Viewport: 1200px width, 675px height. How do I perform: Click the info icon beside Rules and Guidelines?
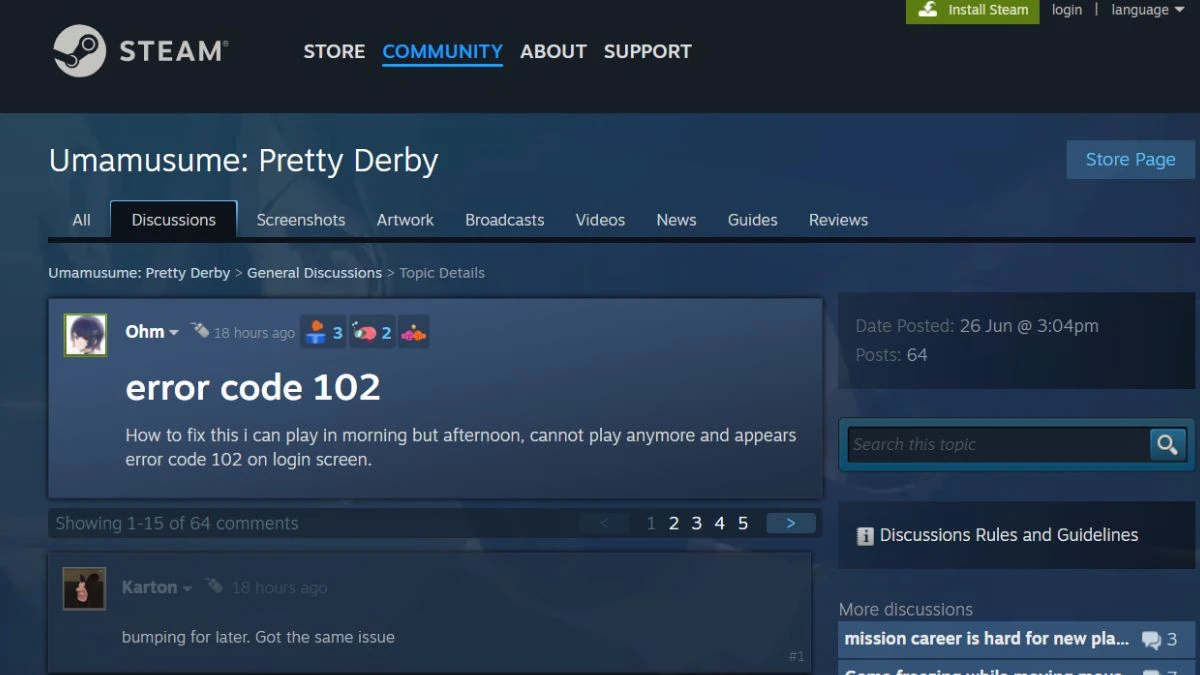pos(865,536)
